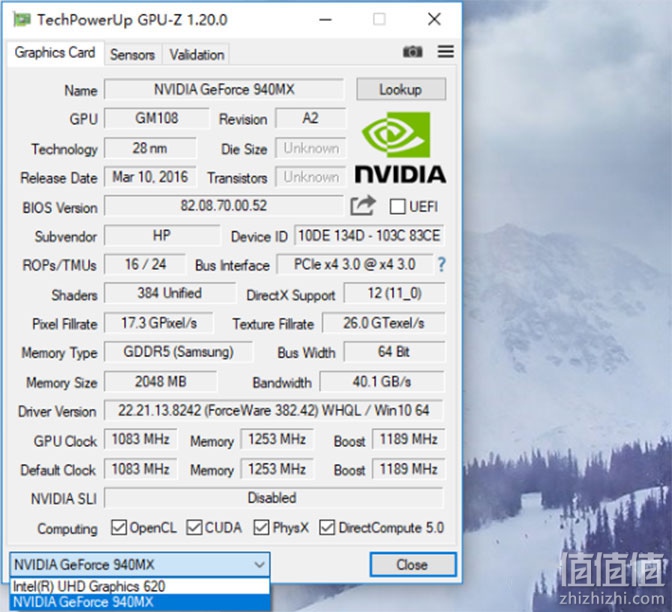The height and width of the screenshot is (612, 672).
Task: Click the Memory Type field GDDR5 (Samsung)
Action: pyautogui.click(x=178, y=352)
